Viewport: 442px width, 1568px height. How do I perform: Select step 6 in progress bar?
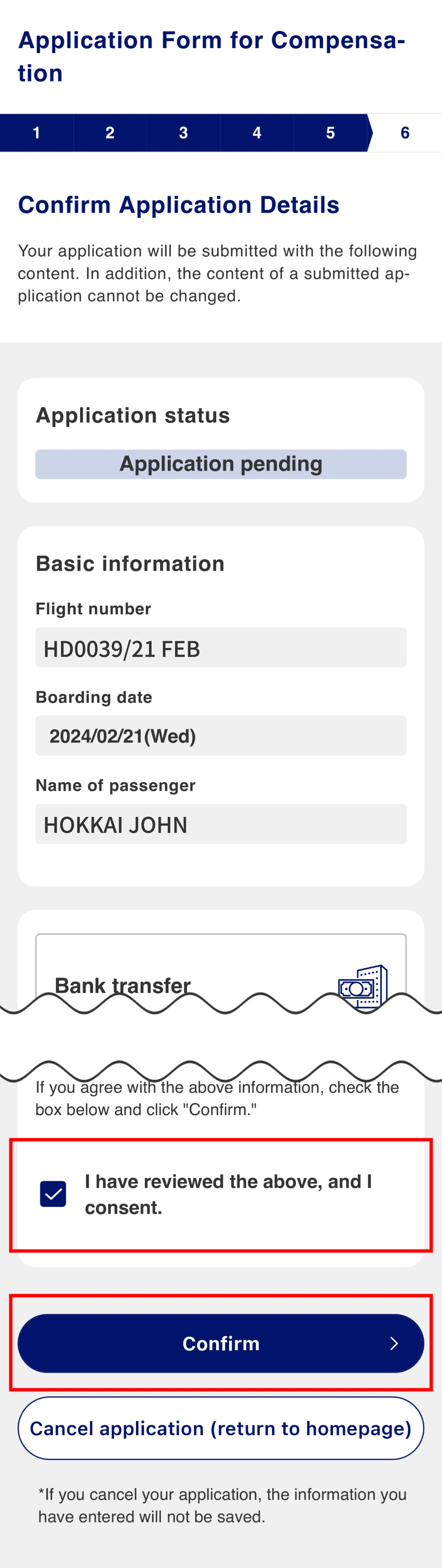point(406,133)
